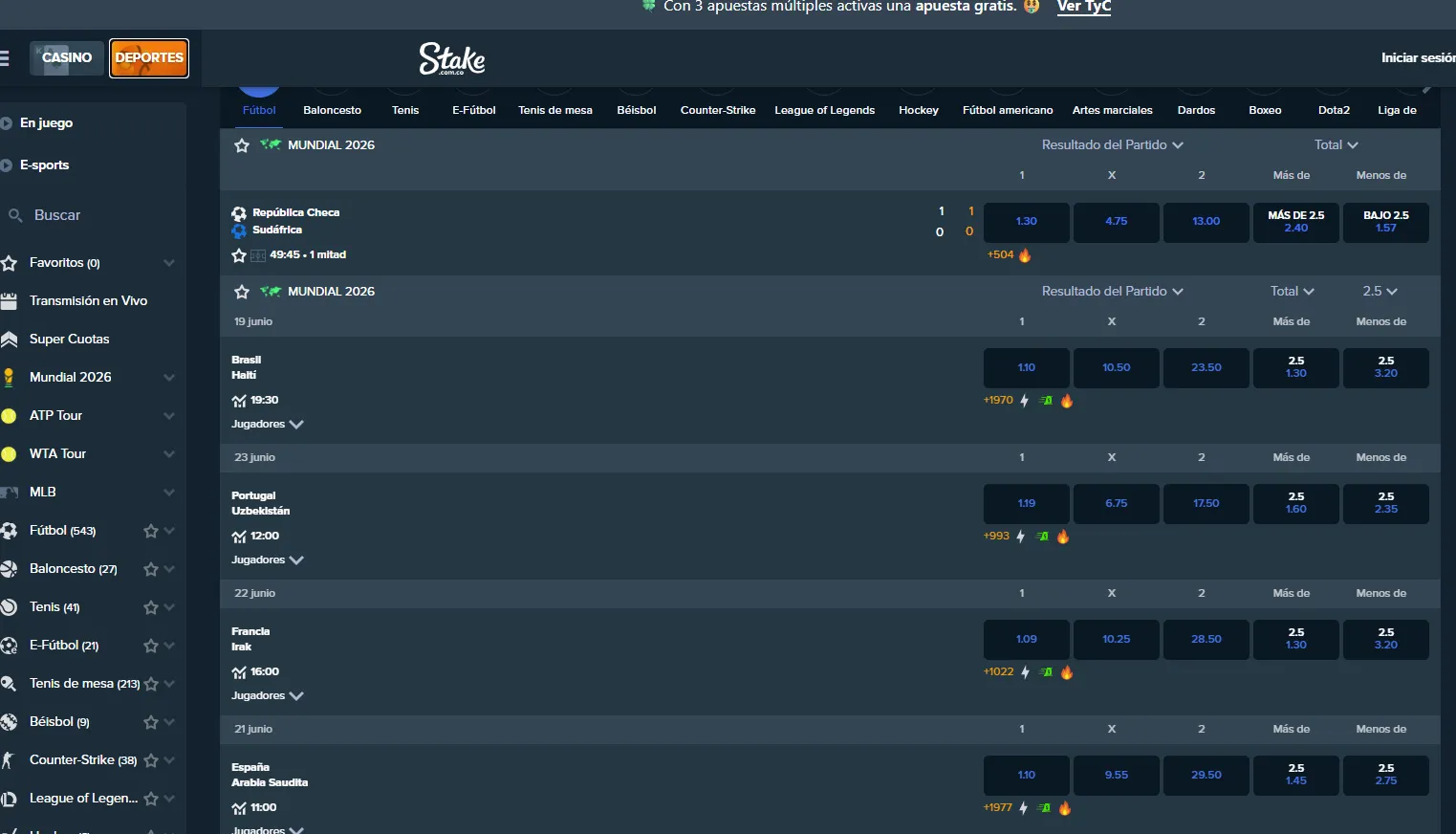
Task: Select MÁS DE 2.5 at 2.40
Action: pyautogui.click(x=1296, y=222)
